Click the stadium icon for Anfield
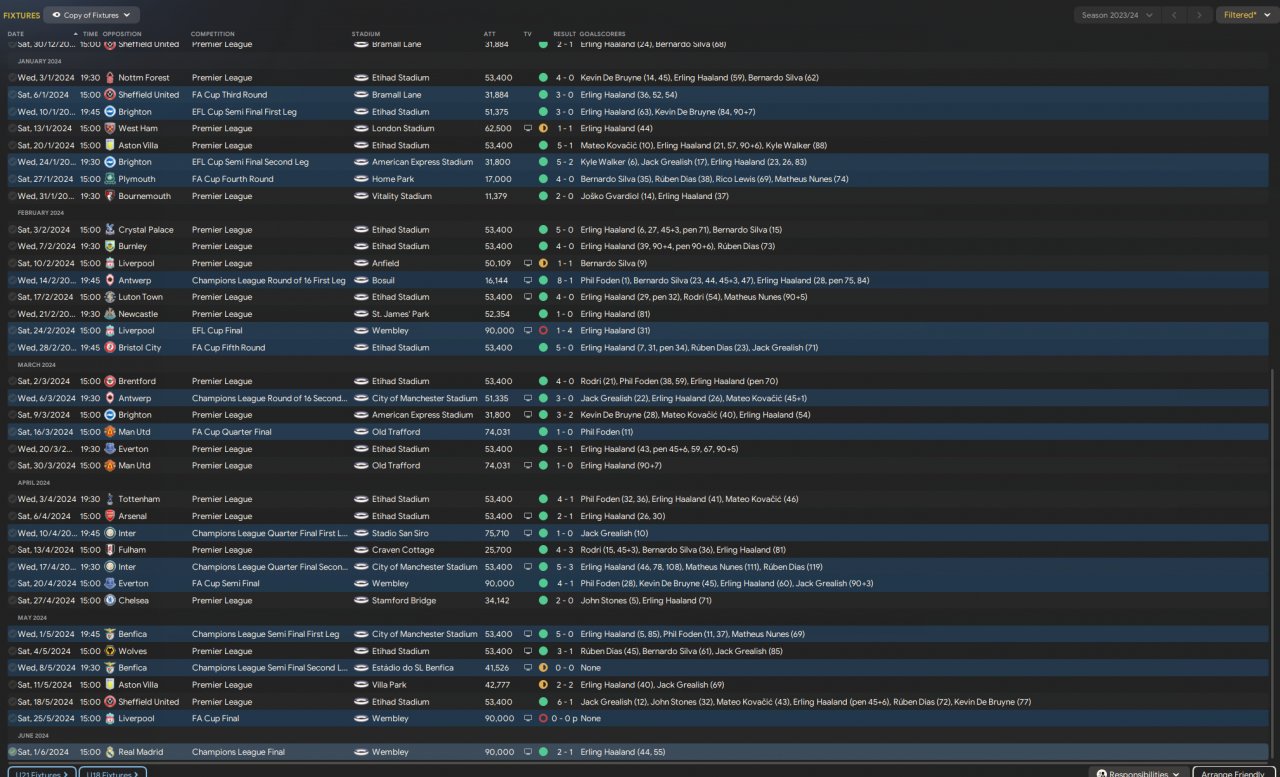The width and height of the screenshot is (1280, 777). point(361,264)
